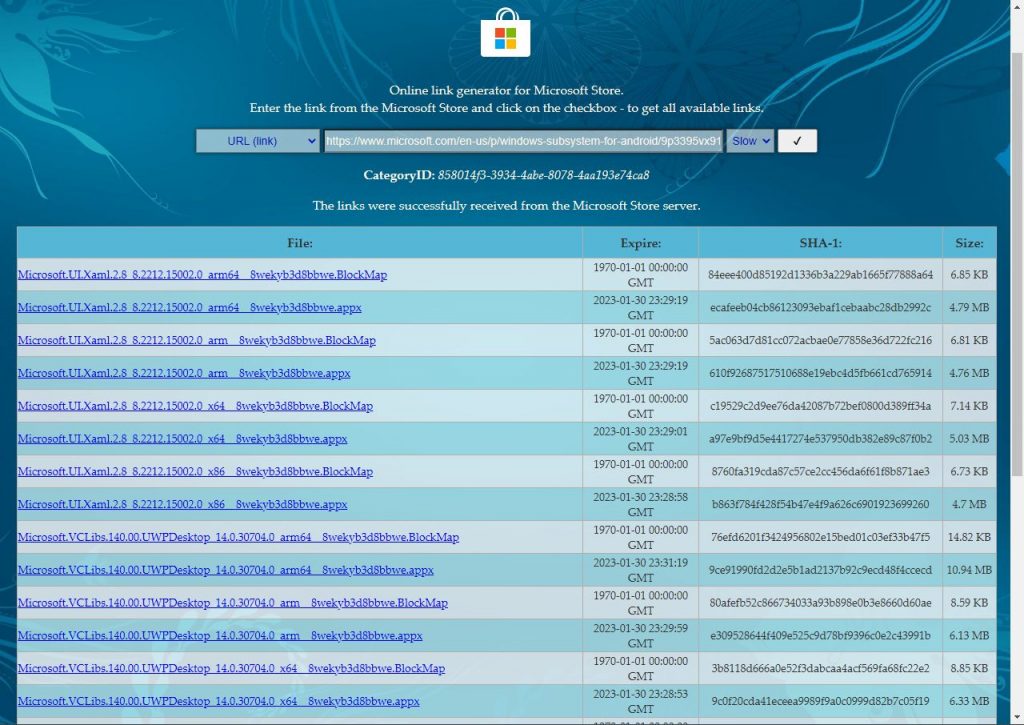Image resolution: width=1024 pixels, height=725 pixels.
Task: Download VCLibs UWPDesktop x64 BlockMap link
Action: pyautogui.click(x=231, y=669)
